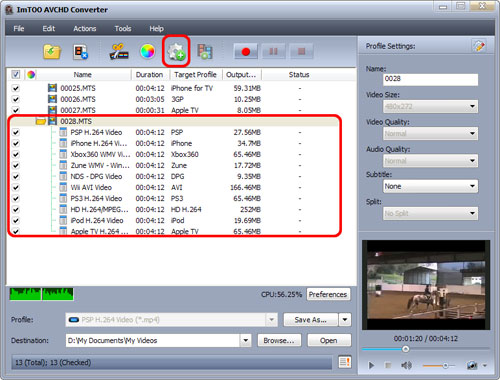Click the Browse... button

(279, 340)
